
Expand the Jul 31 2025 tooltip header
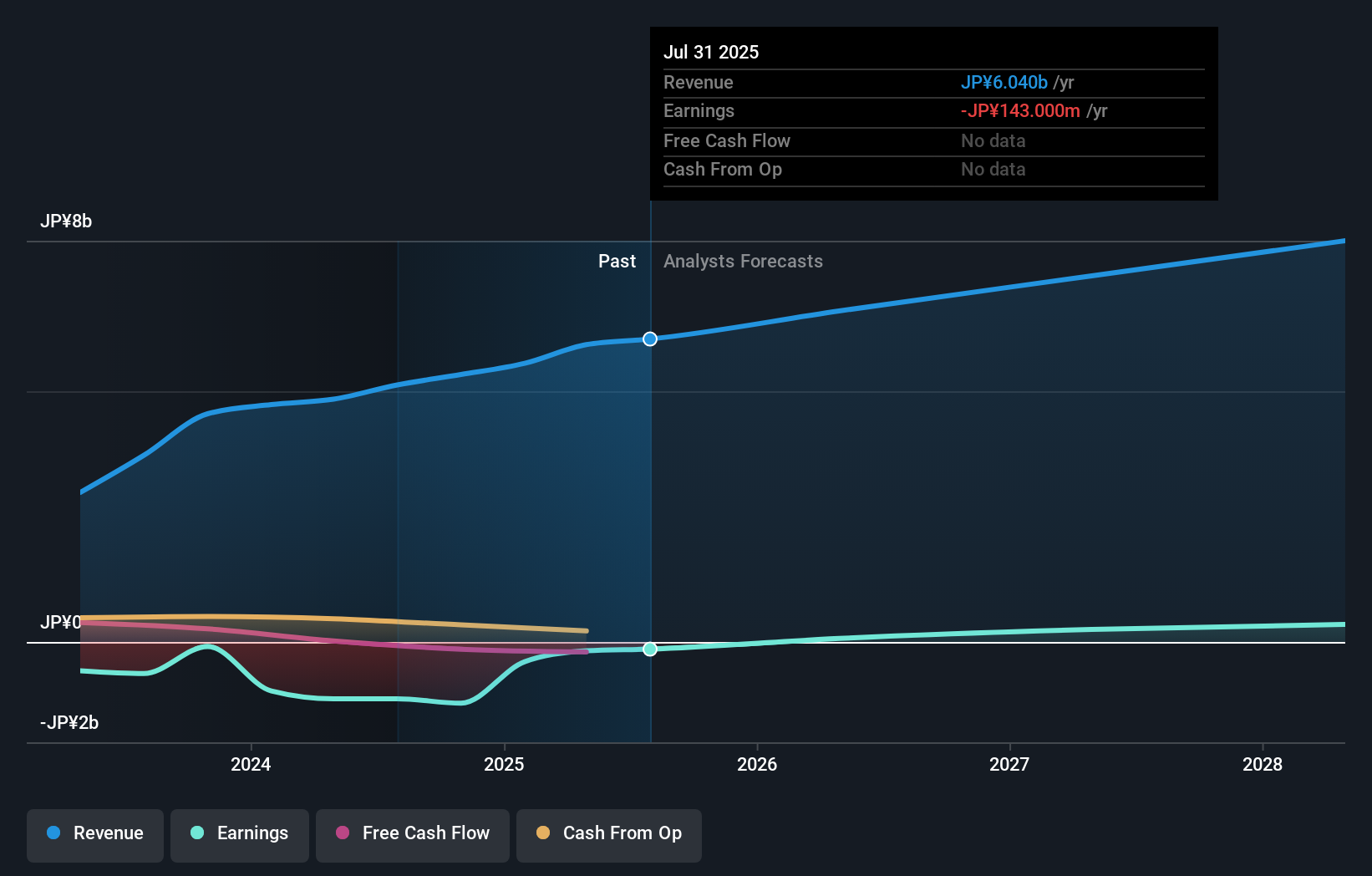click(711, 52)
